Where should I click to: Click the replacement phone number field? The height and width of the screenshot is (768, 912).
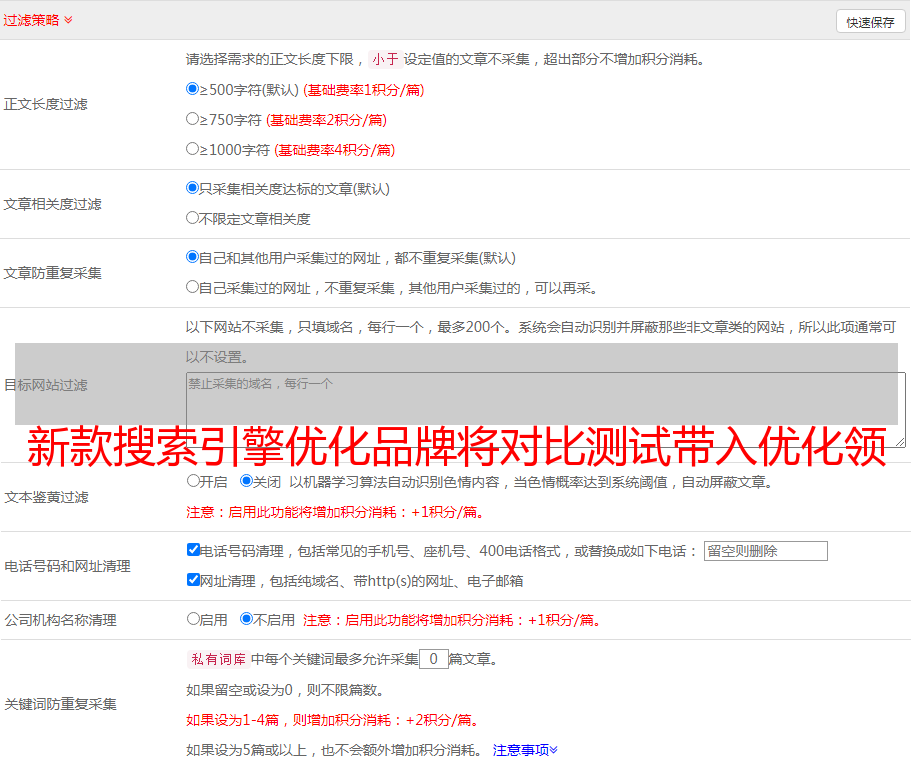click(x=765, y=551)
